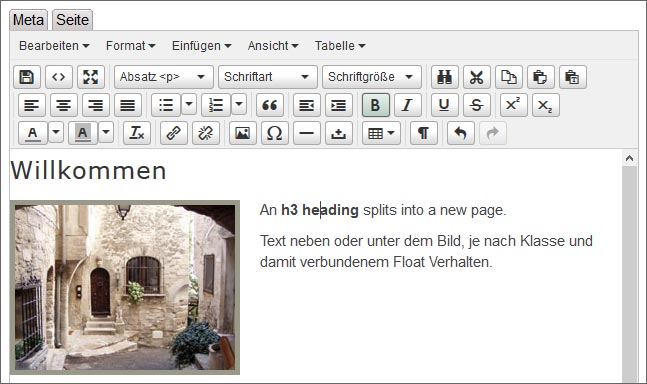Apply blockquote formatting
Viewport: 647px width, 384px height.
[270, 105]
